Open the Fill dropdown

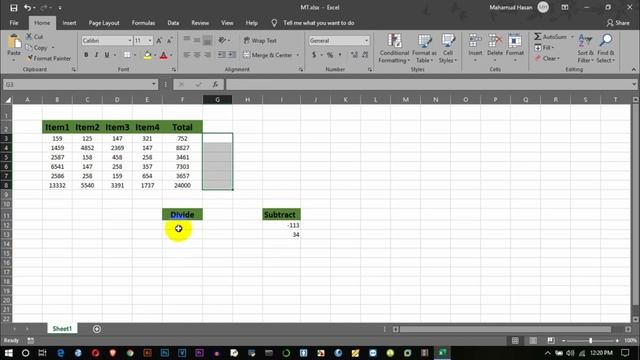544,48
